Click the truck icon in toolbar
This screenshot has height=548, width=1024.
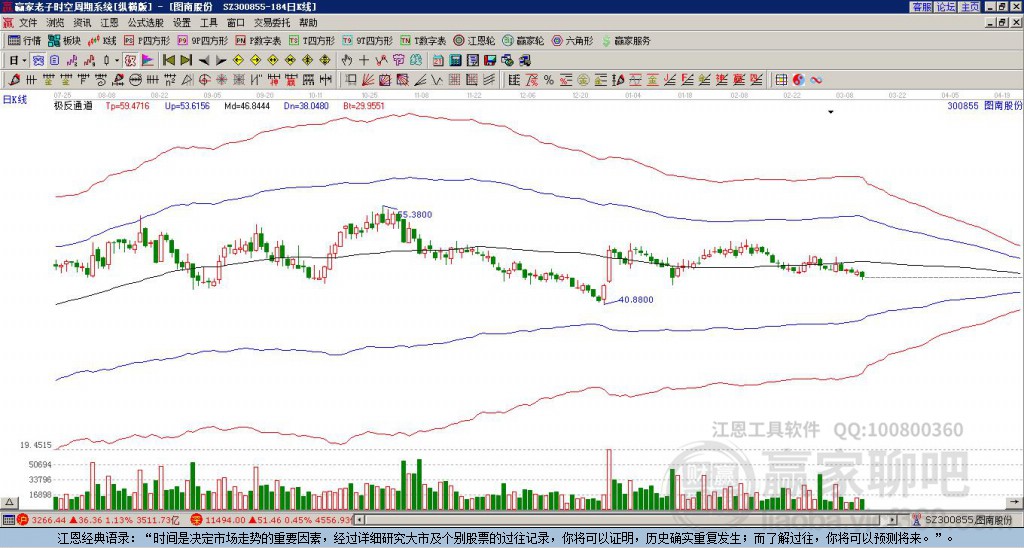pos(525,61)
